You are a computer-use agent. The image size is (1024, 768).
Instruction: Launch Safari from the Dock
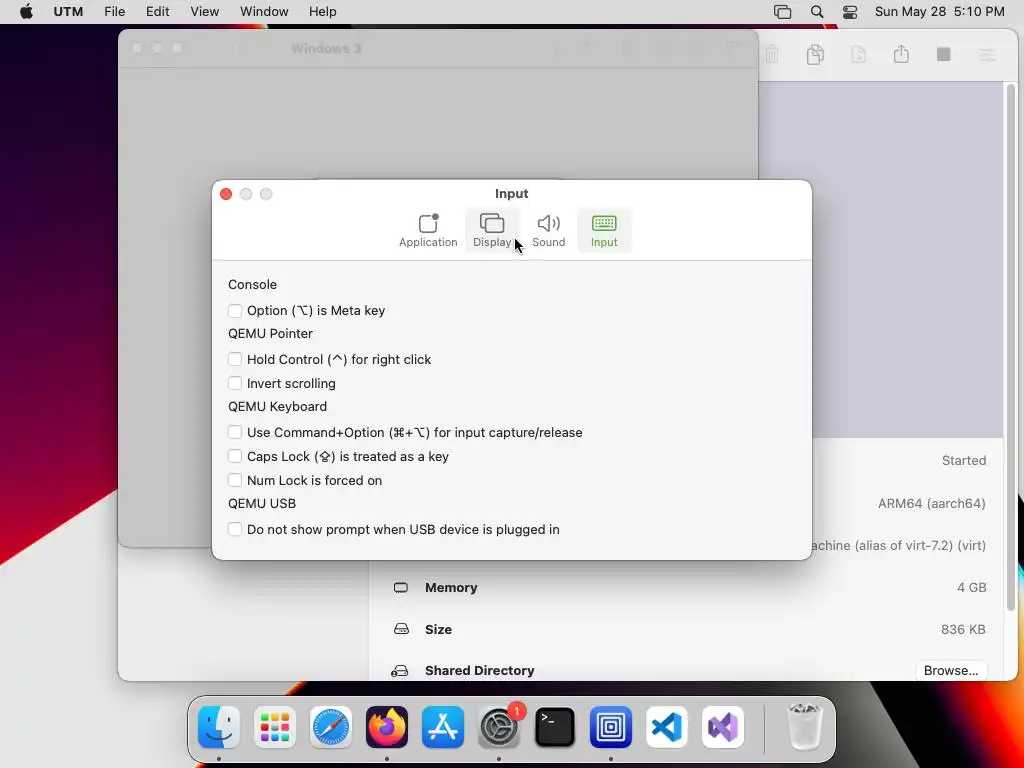pos(331,727)
